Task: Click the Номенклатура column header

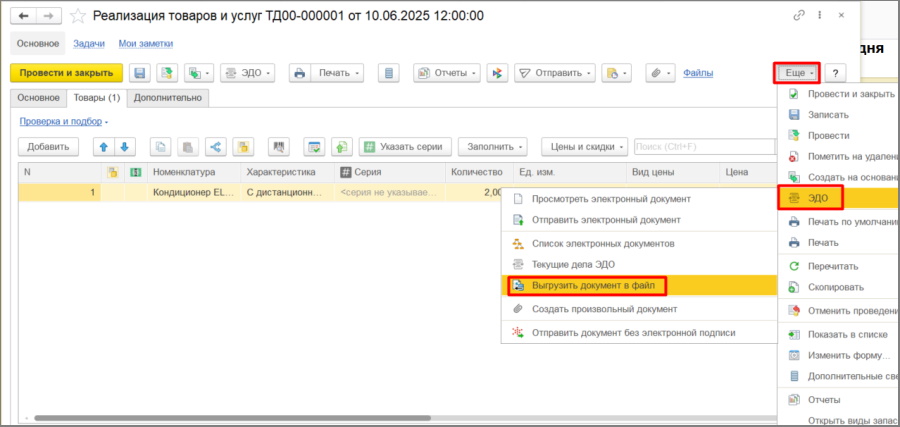Action: pyautogui.click(x=194, y=172)
